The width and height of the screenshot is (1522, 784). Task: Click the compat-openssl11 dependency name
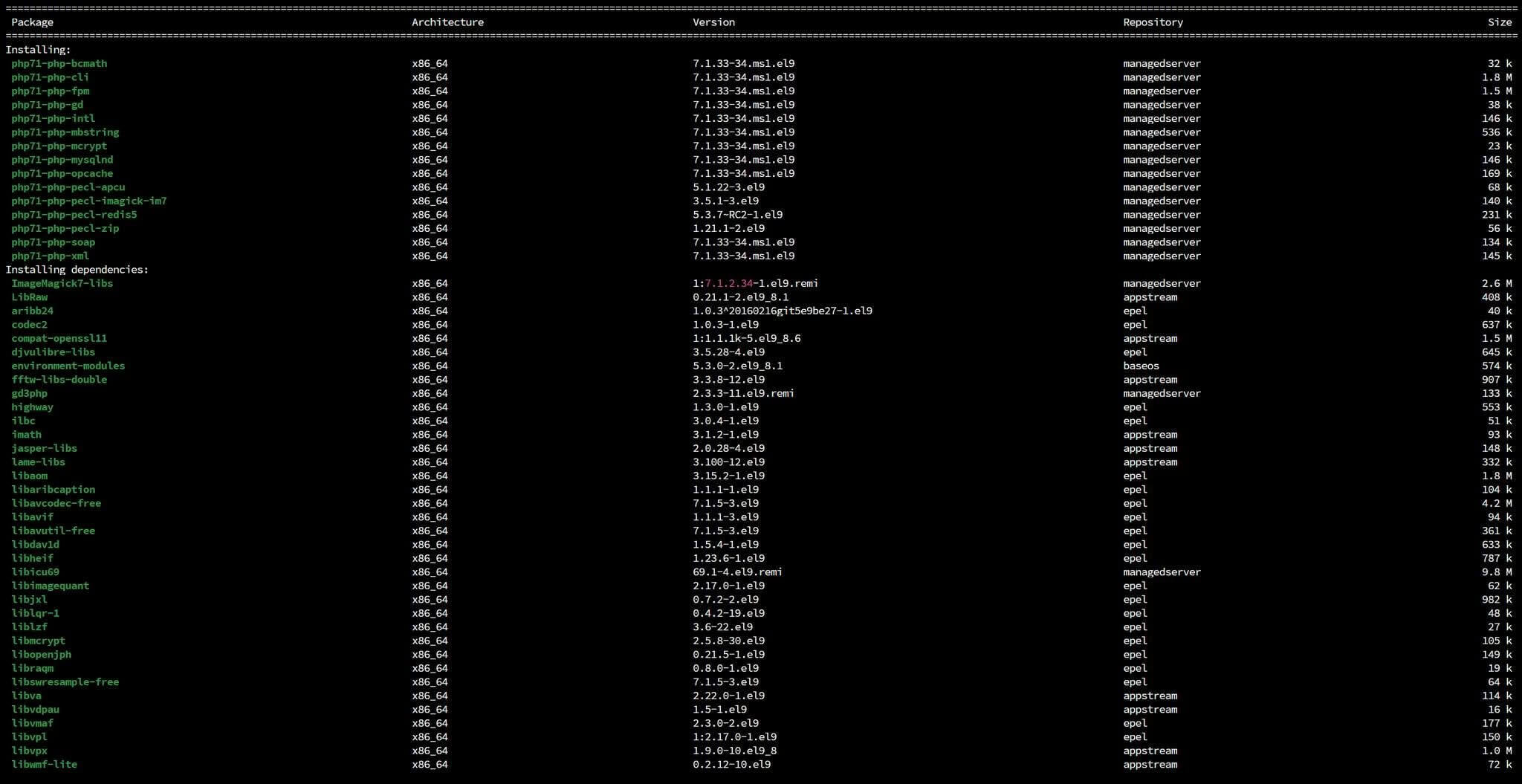click(x=59, y=339)
